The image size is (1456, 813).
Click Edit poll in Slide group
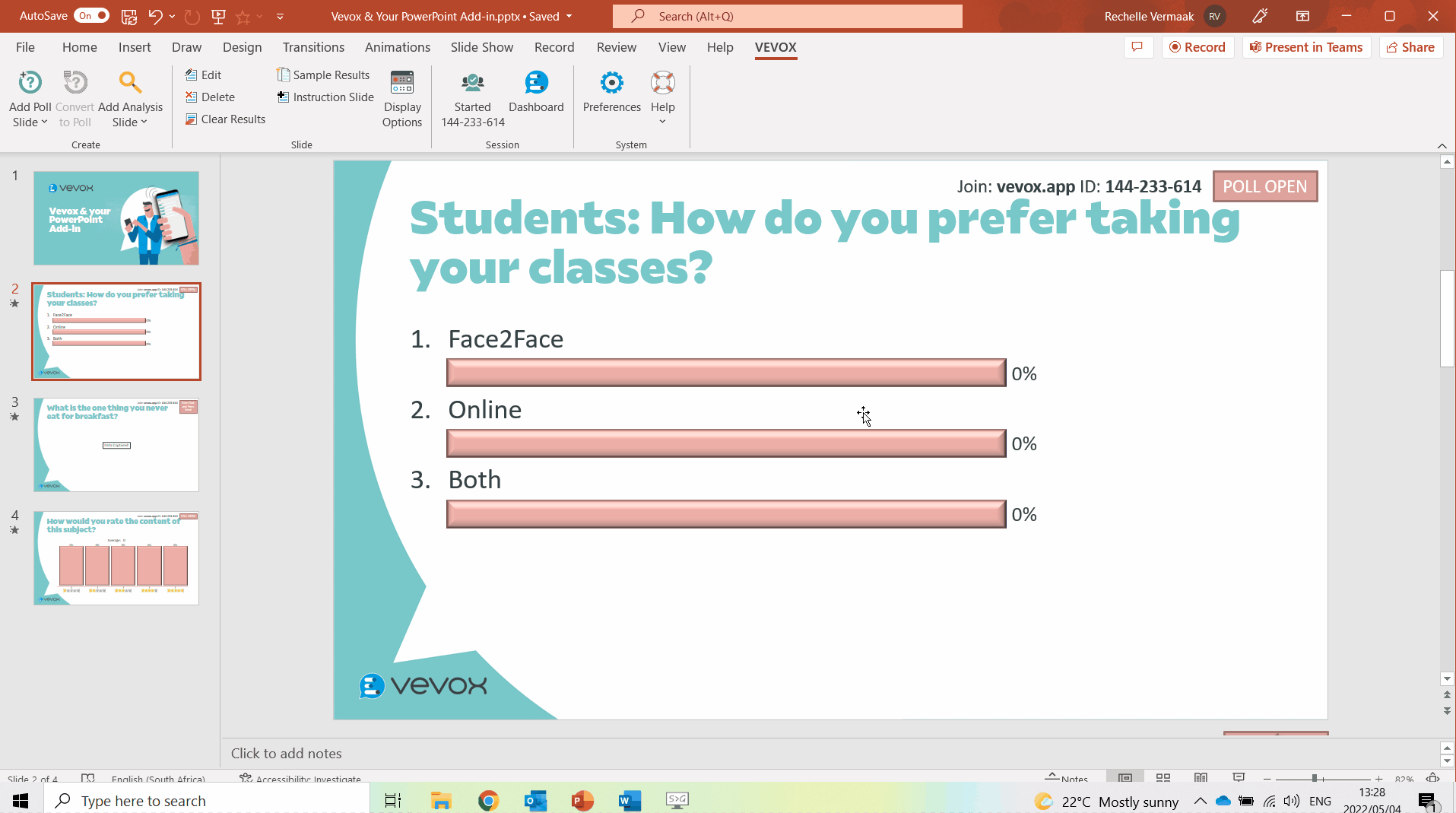pos(203,75)
